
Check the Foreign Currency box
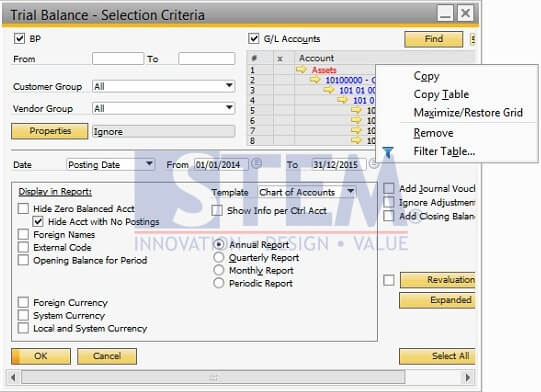pyautogui.click(x=23, y=302)
